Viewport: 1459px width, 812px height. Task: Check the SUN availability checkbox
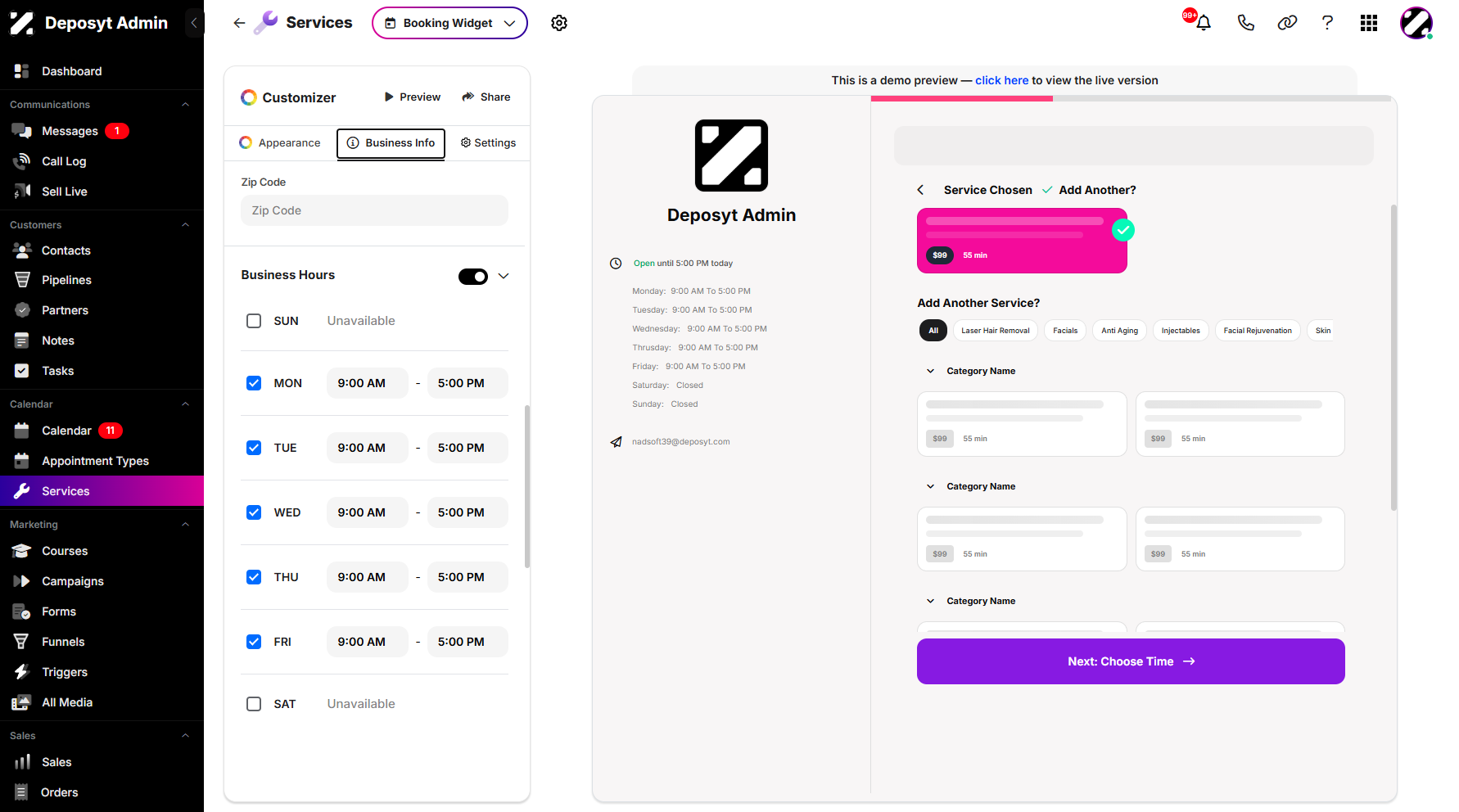tap(254, 321)
